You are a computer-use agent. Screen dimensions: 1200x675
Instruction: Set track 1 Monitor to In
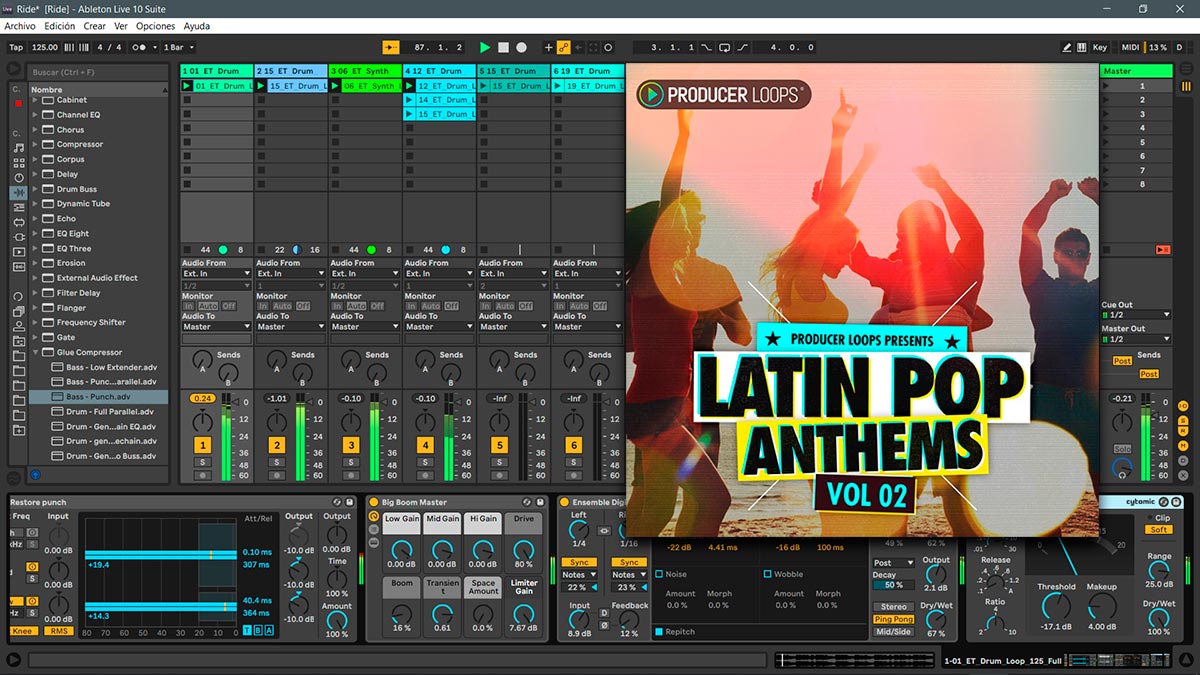click(188, 306)
